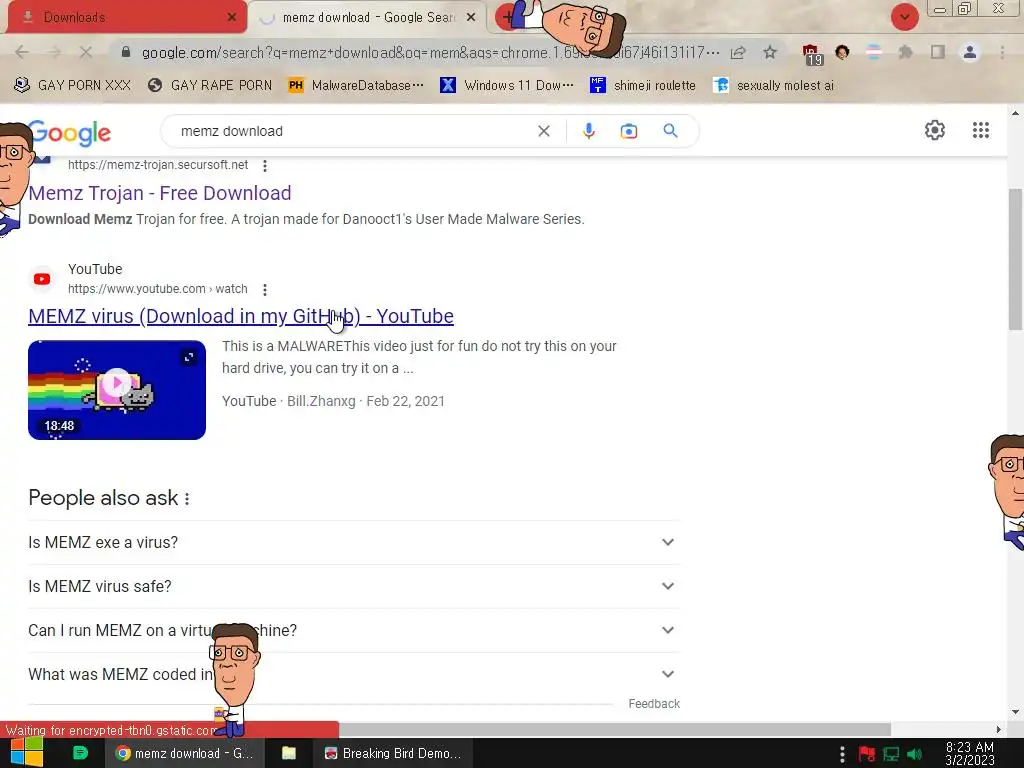Click the red flag tray icon
The height and width of the screenshot is (768, 1024).
pos(867,754)
